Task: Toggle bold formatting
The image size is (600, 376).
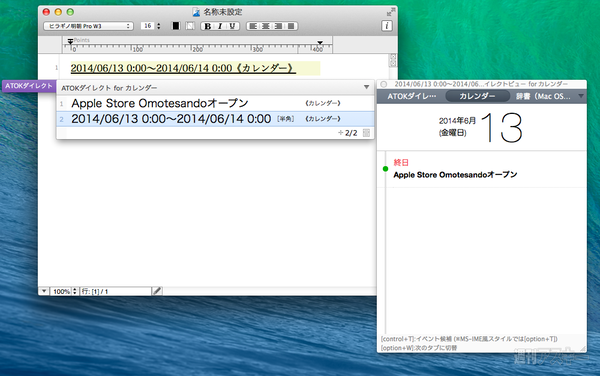Action: pos(207,26)
